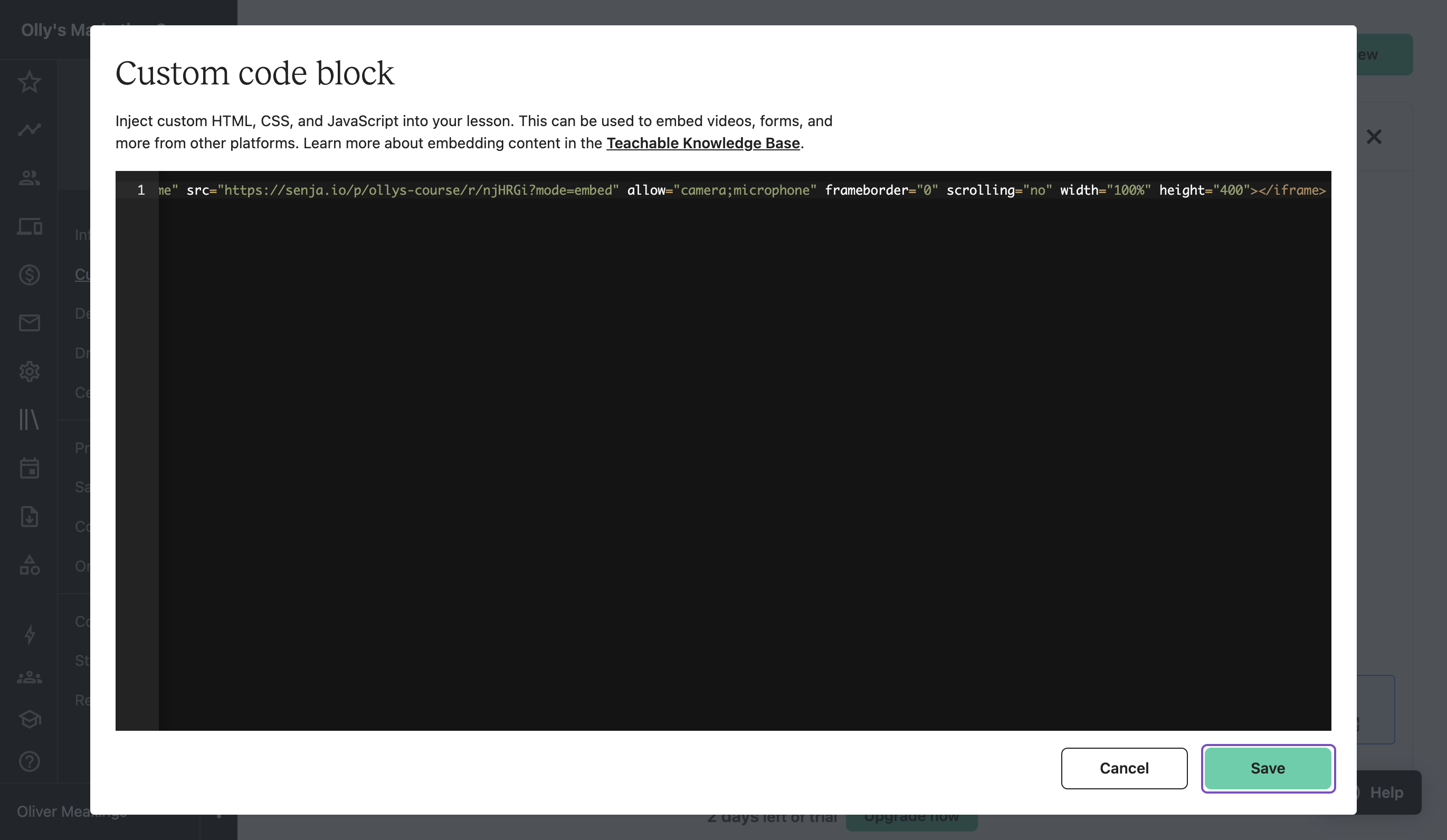Click the height="400" attribute in code
1447x840 pixels.
click(1204, 190)
